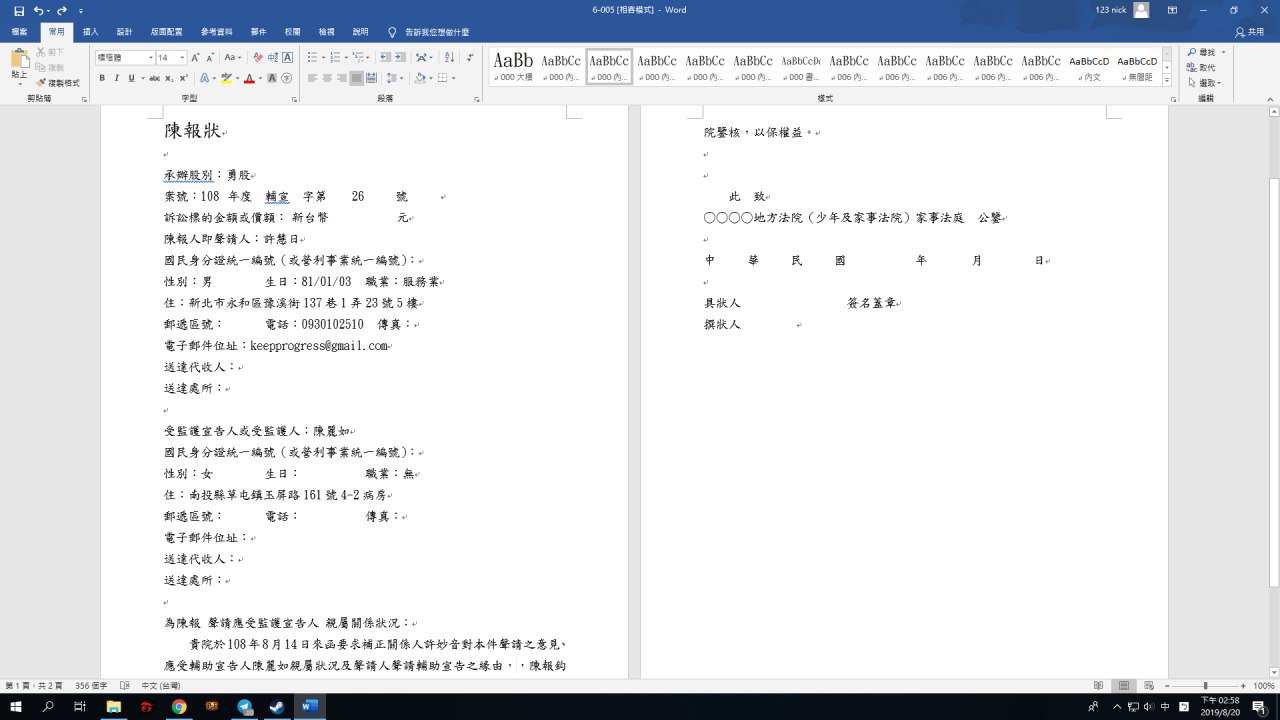This screenshot has width=1280, height=720.
Task: Click the zoom slider in status bar
Action: pos(1204,686)
